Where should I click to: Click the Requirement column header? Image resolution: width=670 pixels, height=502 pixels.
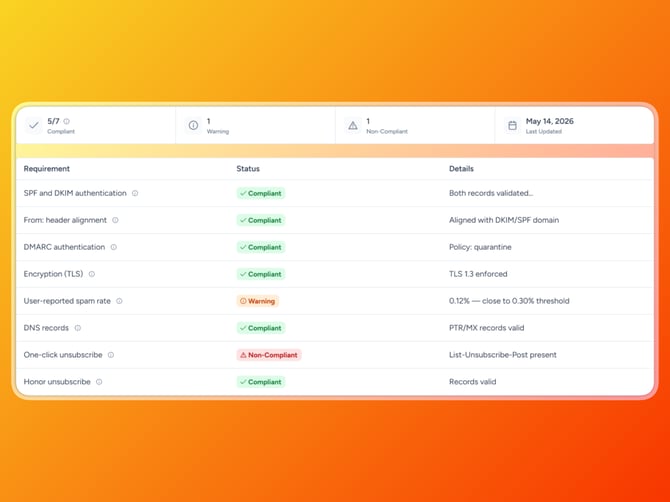click(47, 169)
